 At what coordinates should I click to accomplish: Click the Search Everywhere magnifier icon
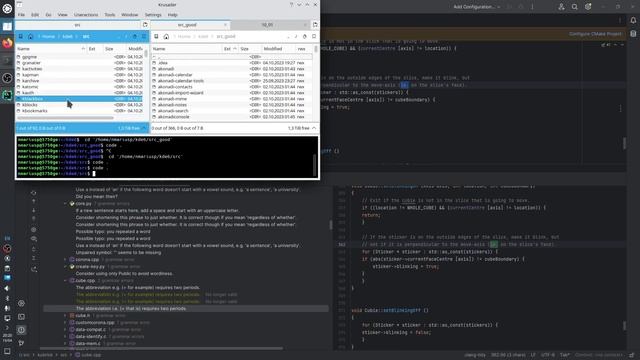point(575,7)
